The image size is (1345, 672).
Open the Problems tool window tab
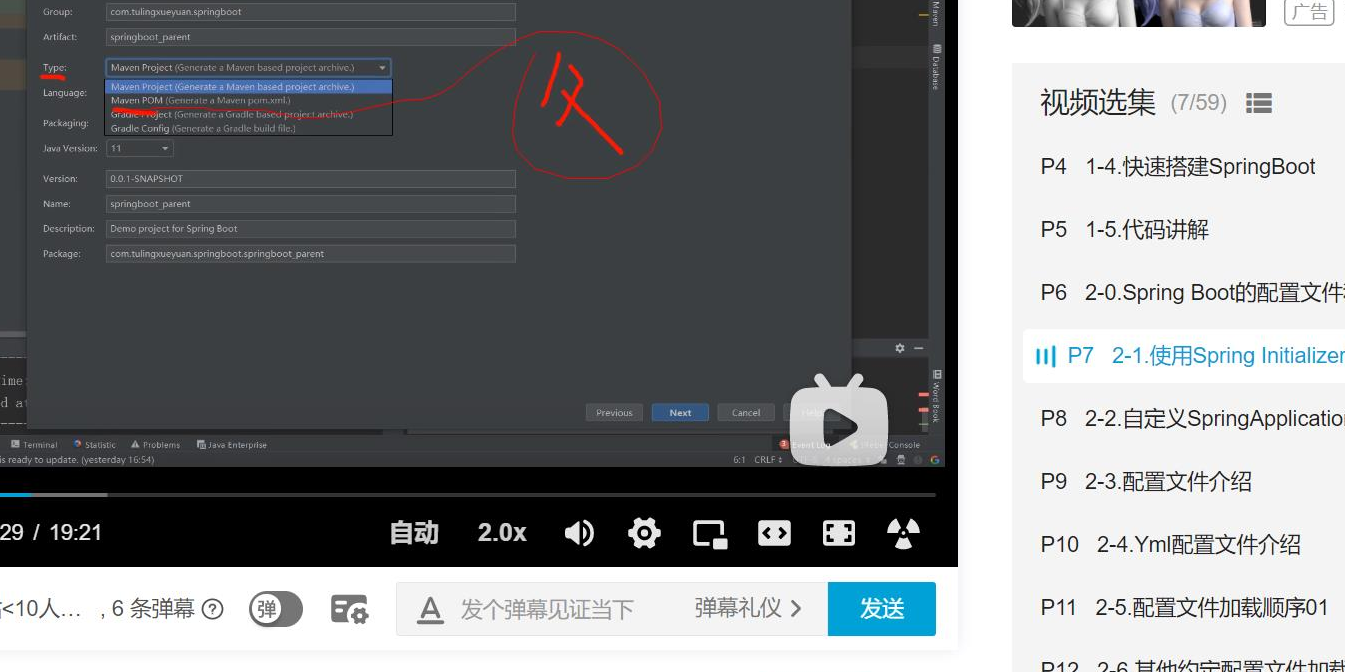(x=155, y=445)
